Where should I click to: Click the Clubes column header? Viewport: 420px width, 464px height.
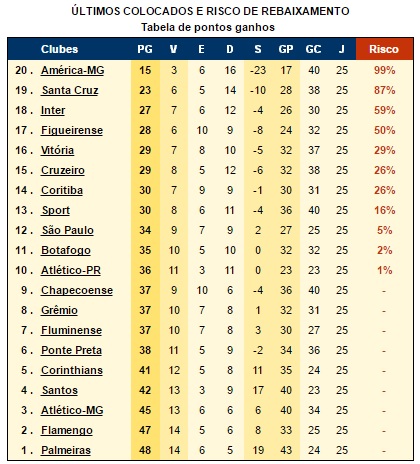point(59,49)
